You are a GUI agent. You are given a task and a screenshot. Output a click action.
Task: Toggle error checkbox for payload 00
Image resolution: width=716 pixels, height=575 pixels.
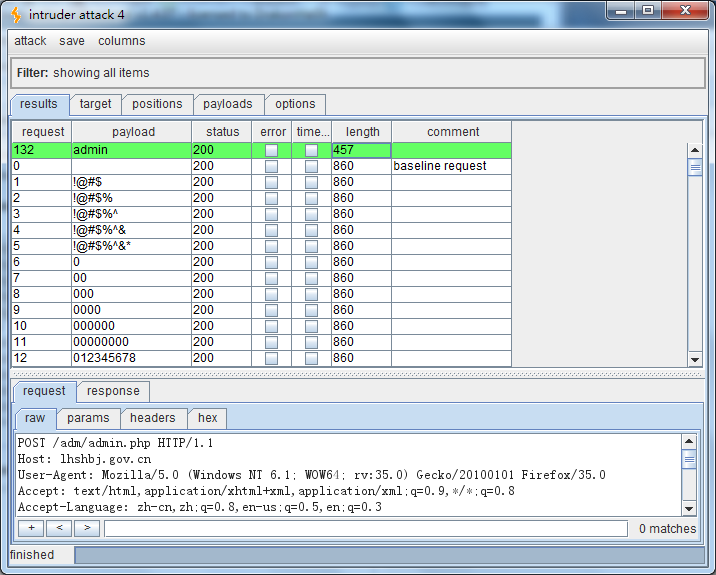click(272, 278)
